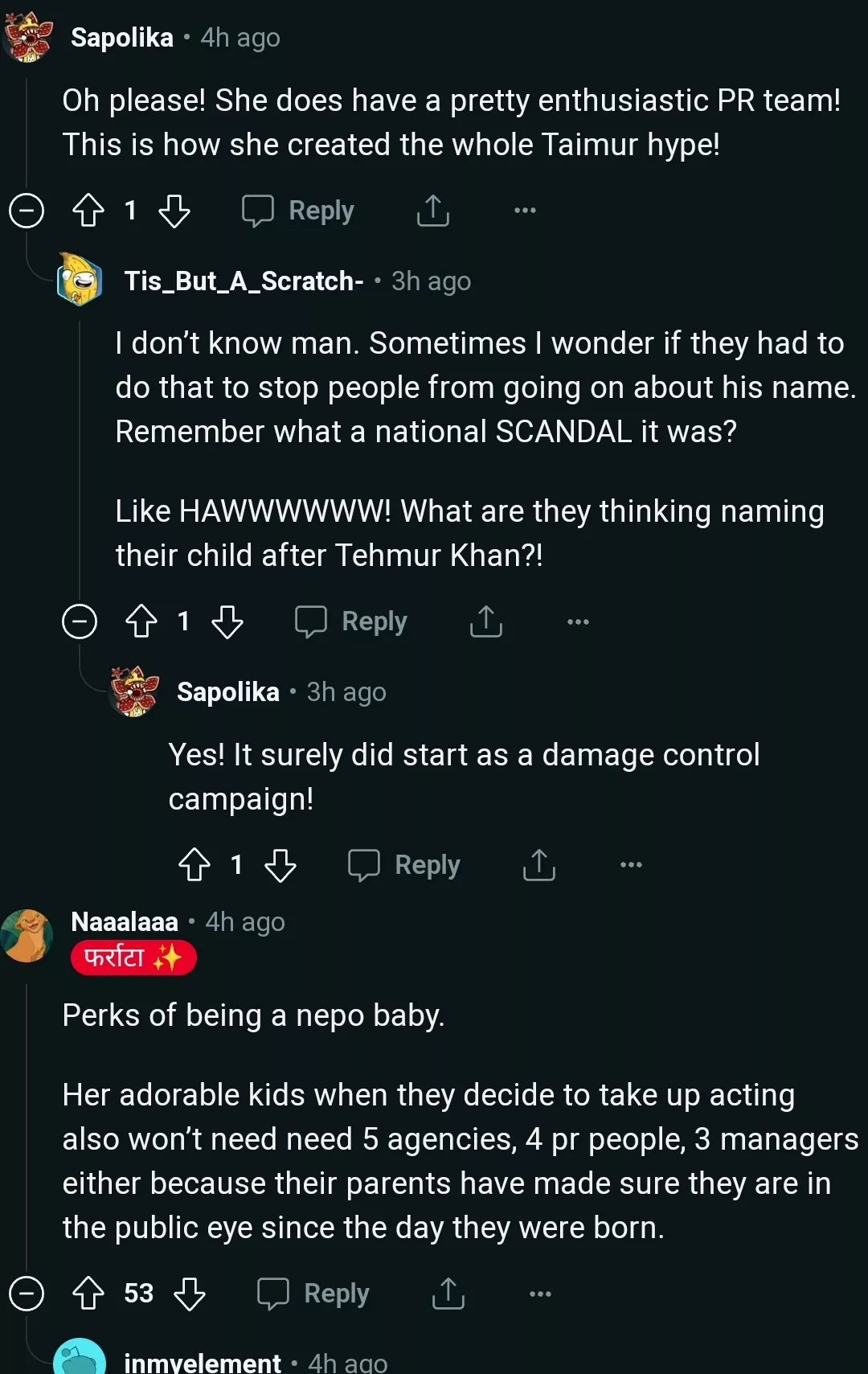Upvote Tis_But_A_Scratch- comment
Screen dimensions: 868x1374
(x=141, y=621)
